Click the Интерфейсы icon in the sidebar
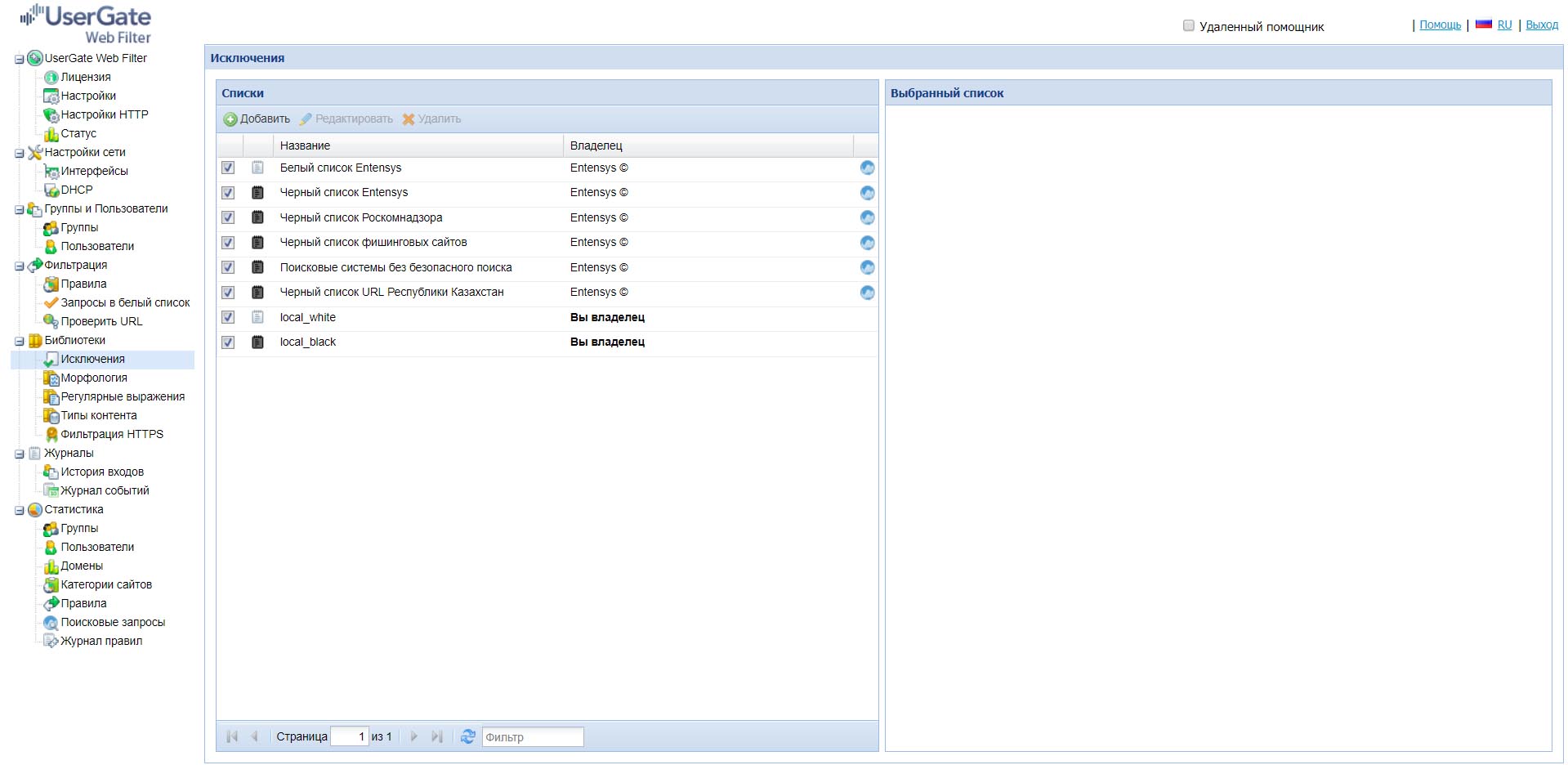The height and width of the screenshot is (765, 1568). 51,171
